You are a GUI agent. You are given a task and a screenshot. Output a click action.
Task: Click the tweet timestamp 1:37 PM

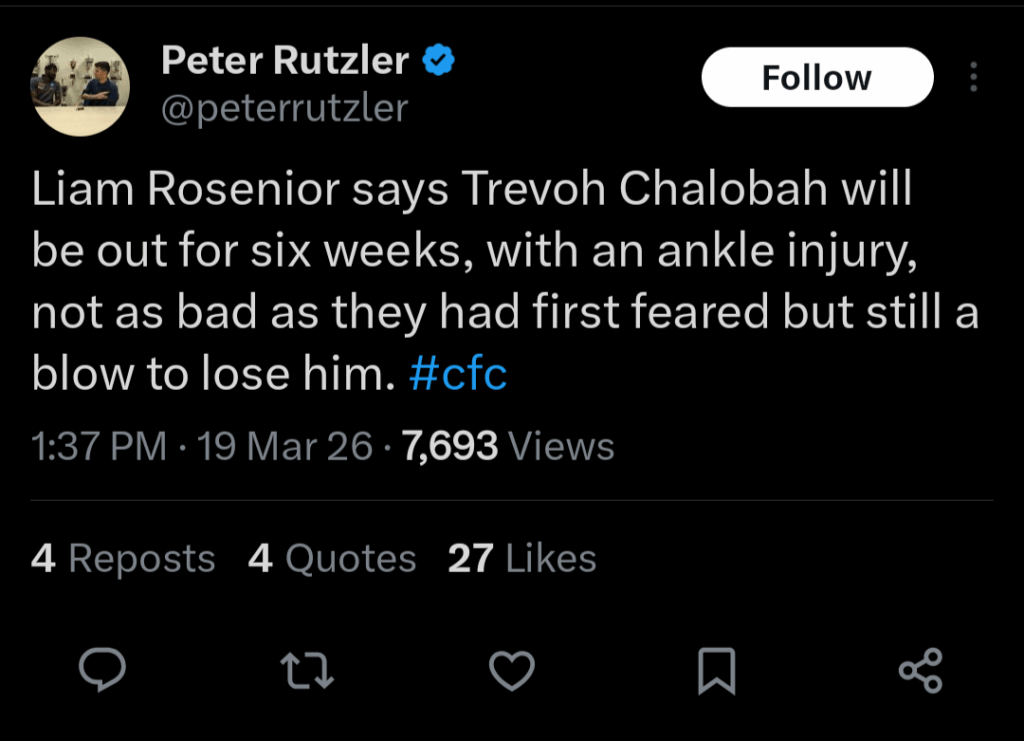98,446
